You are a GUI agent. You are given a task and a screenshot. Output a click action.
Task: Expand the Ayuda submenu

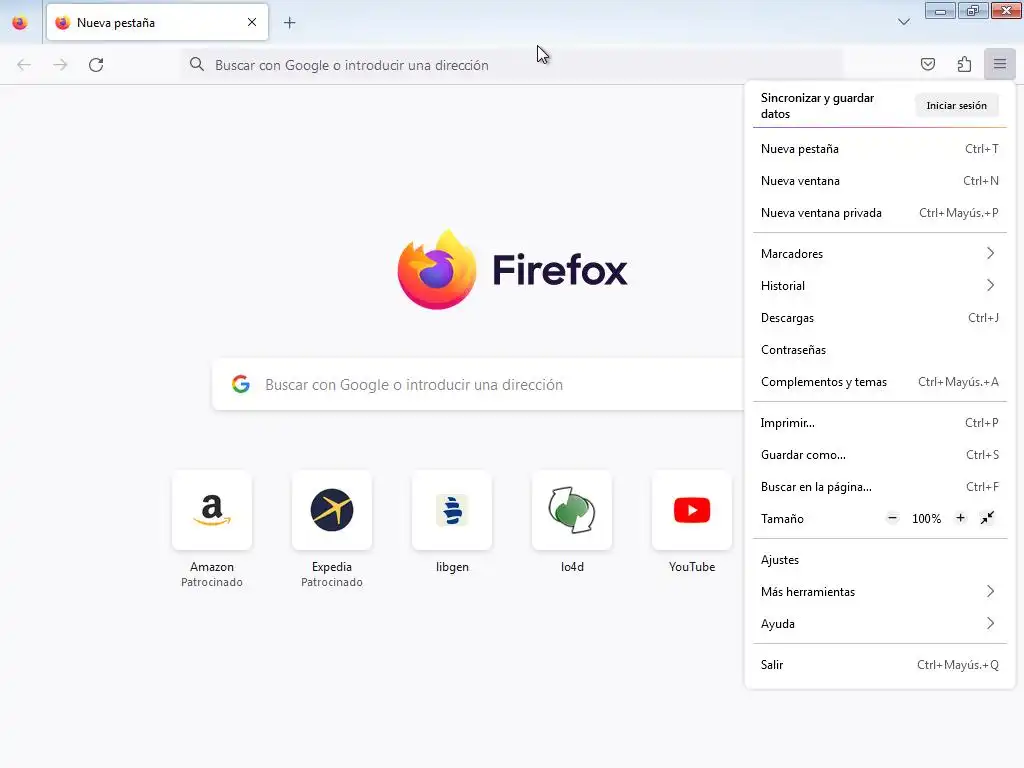(x=879, y=624)
